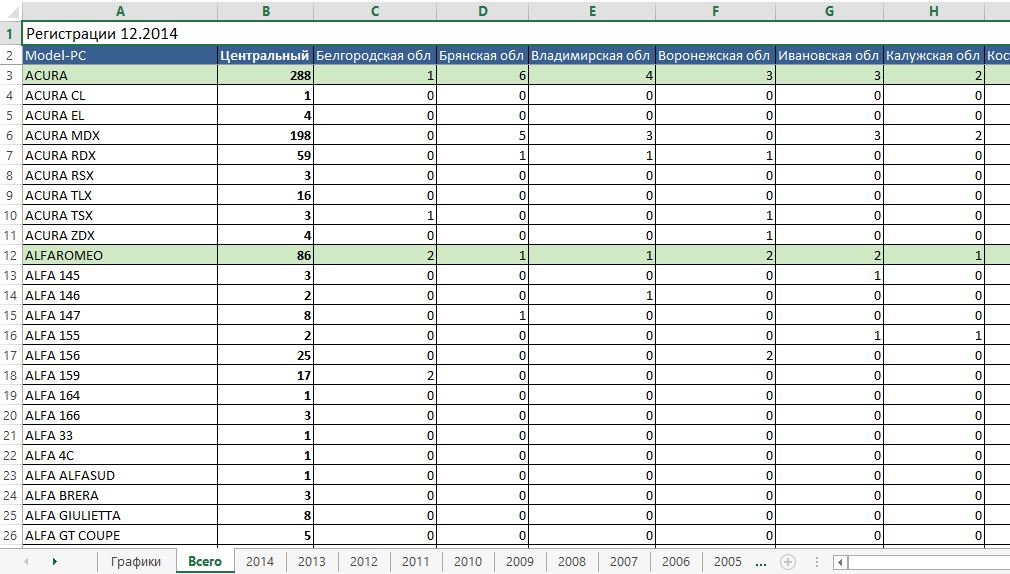The width and height of the screenshot is (1010, 574).
Task: Click the 'ALFA 156' cell
Action: point(120,355)
